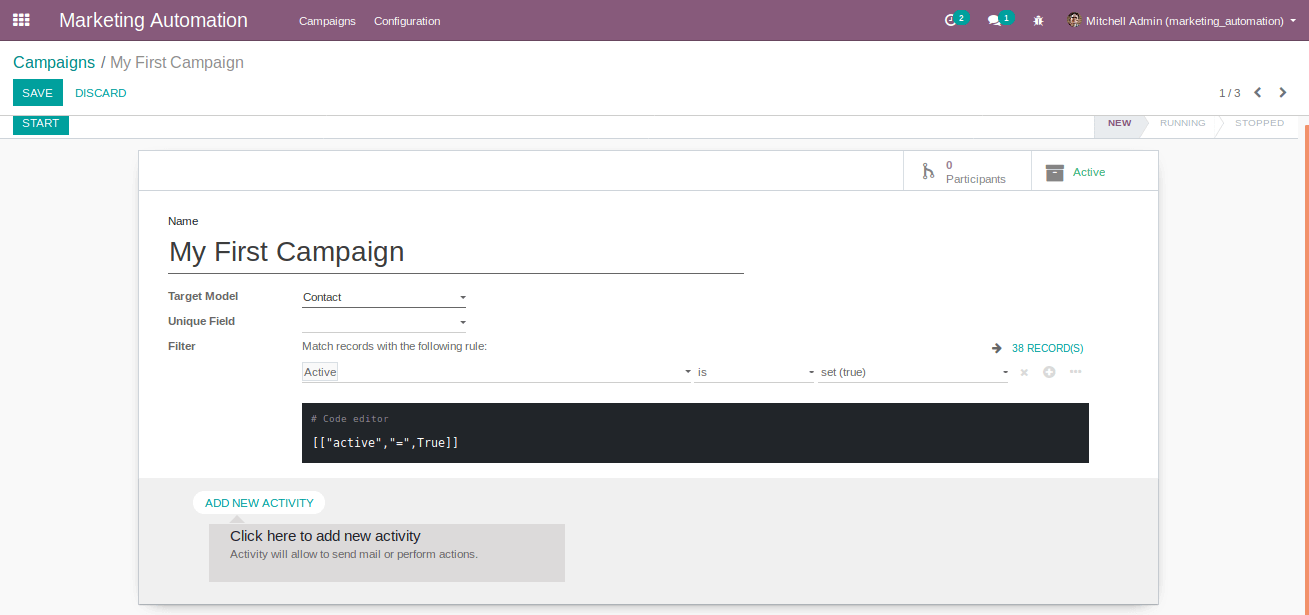Click arrow icon beside 38 RECORD(S)
The height and width of the screenshot is (615, 1309).
(997, 348)
